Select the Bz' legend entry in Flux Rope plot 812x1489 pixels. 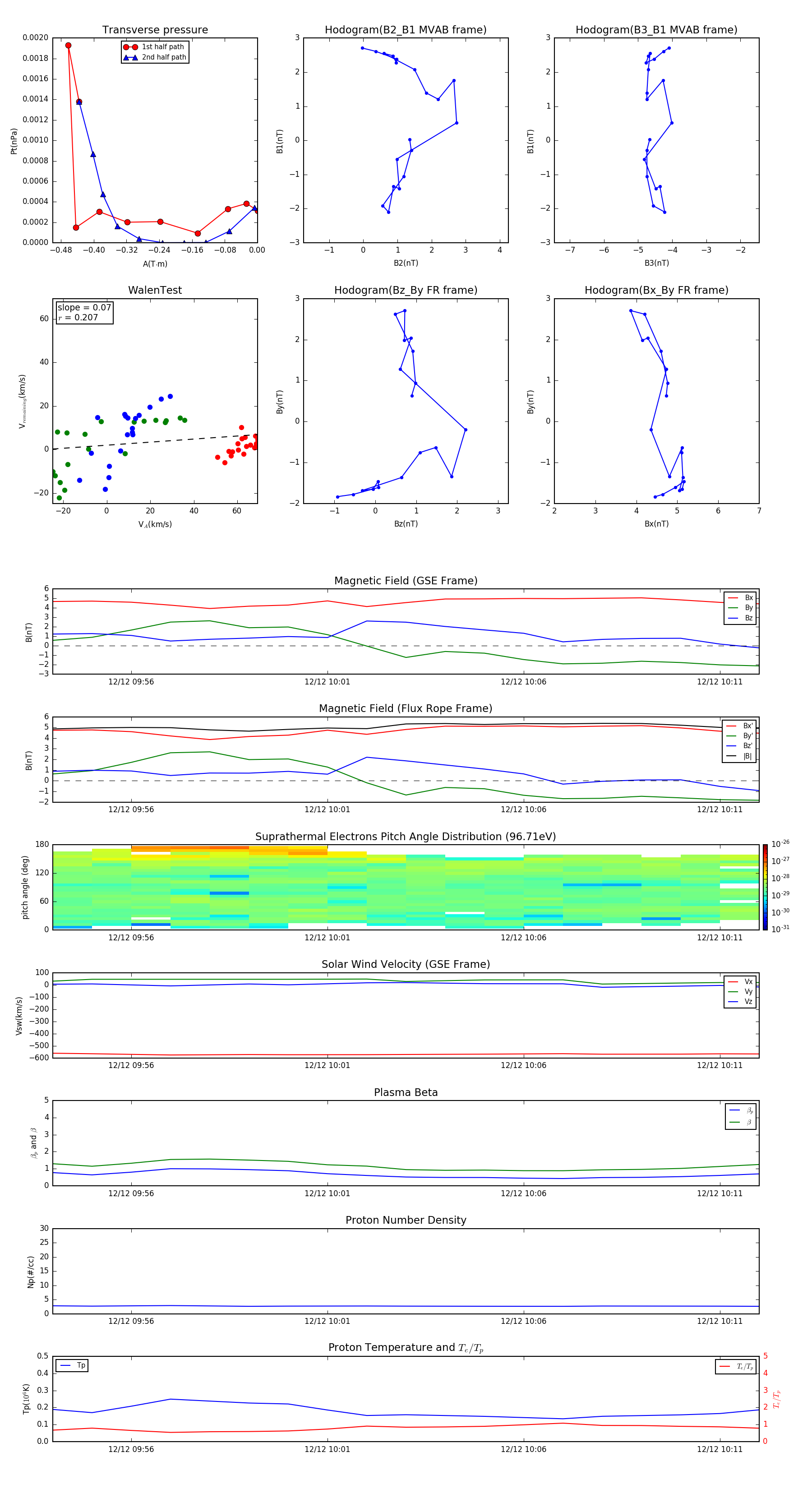click(x=740, y=746)
